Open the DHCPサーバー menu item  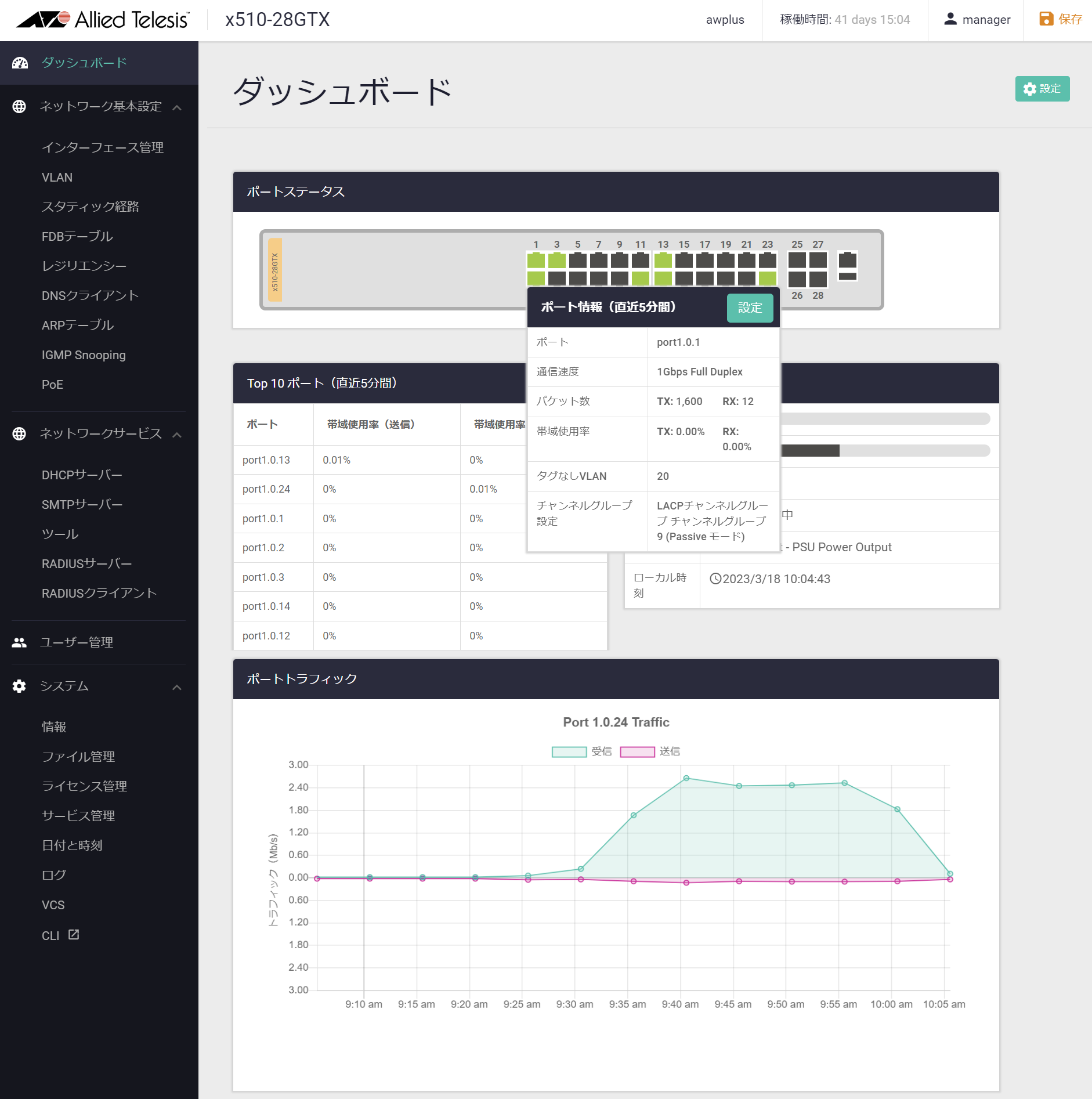pos(82,475)
